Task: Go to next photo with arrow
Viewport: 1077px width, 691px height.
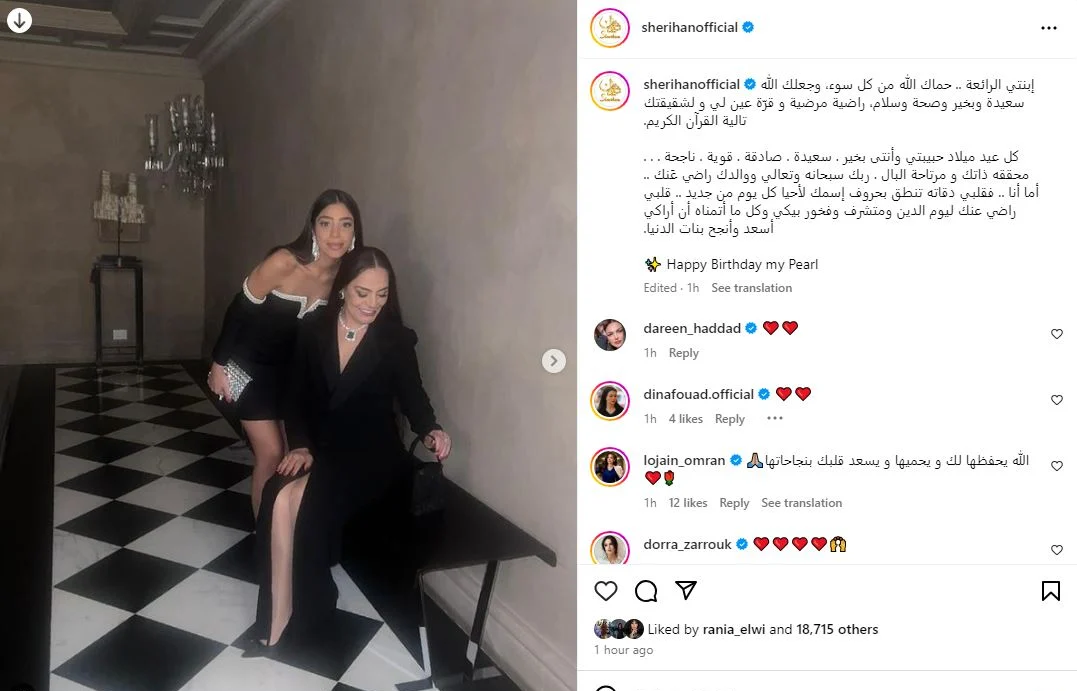Action: pos(554,361)
